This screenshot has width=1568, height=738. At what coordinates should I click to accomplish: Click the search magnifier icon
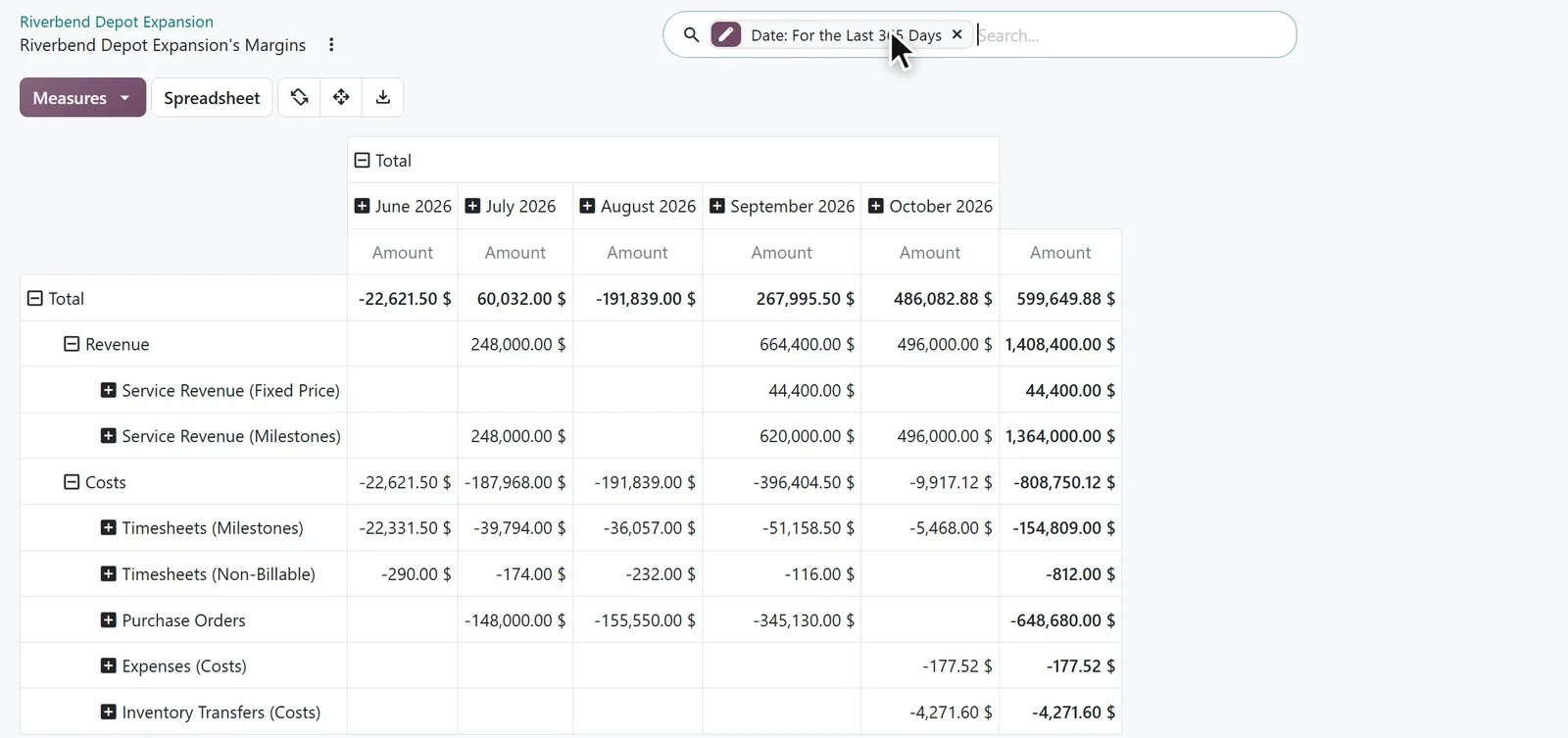click(691, 35)
